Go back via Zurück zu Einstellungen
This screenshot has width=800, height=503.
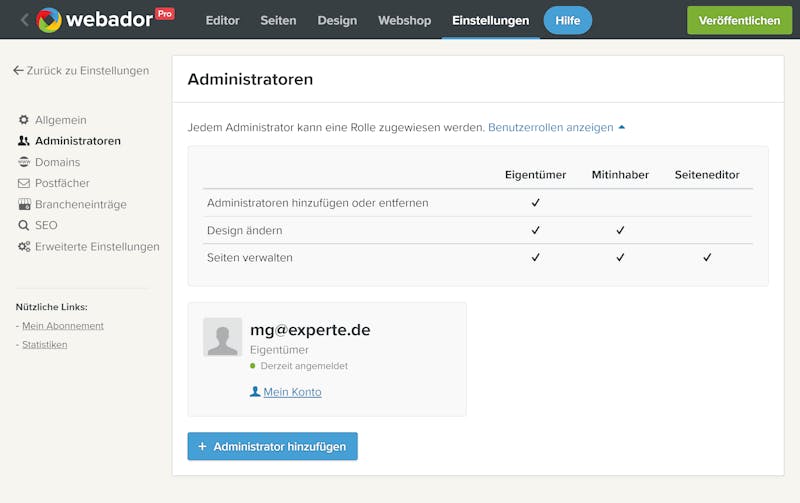click(81, 70)
